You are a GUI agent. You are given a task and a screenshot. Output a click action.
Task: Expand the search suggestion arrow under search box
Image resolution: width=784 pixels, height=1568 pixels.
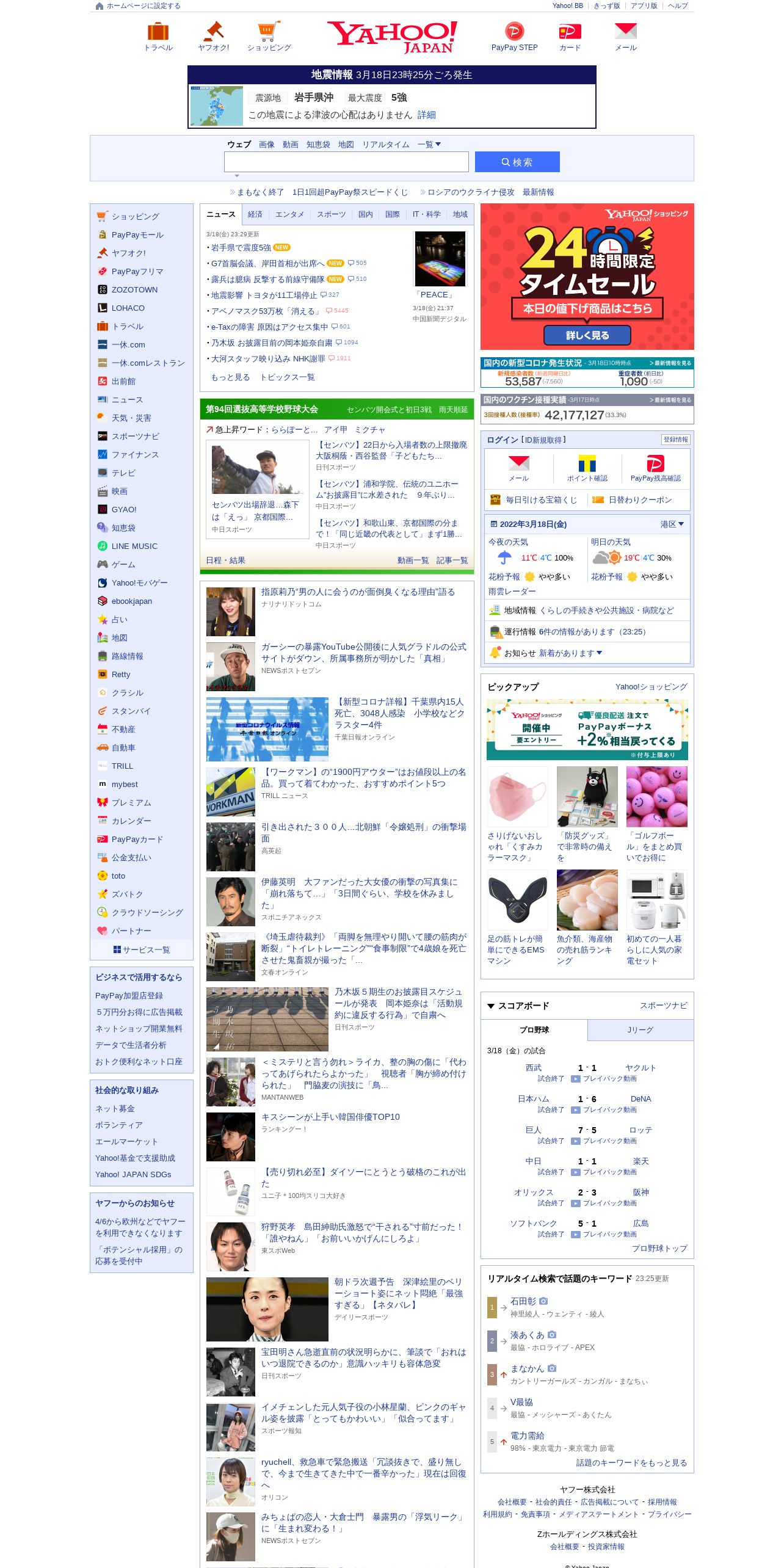(237, 176)
